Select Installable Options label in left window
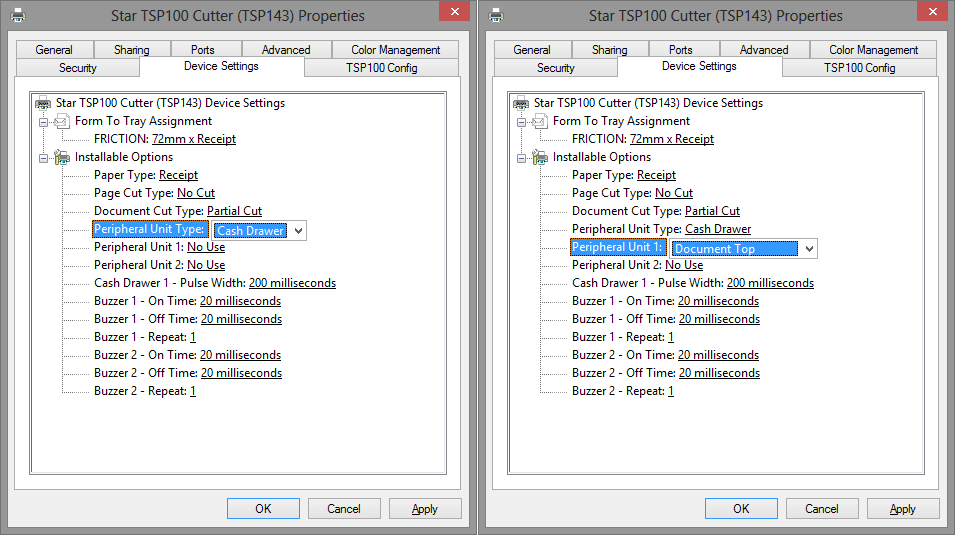957x535 pixels. pos(124,157)
